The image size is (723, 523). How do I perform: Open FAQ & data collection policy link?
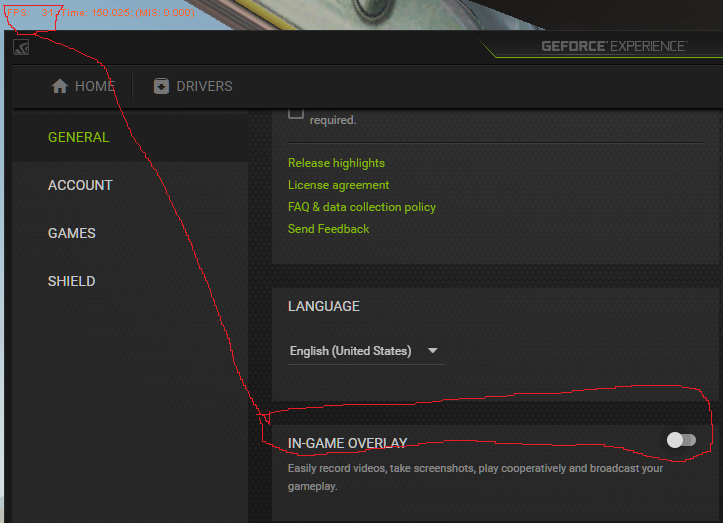tap(362, 207)
